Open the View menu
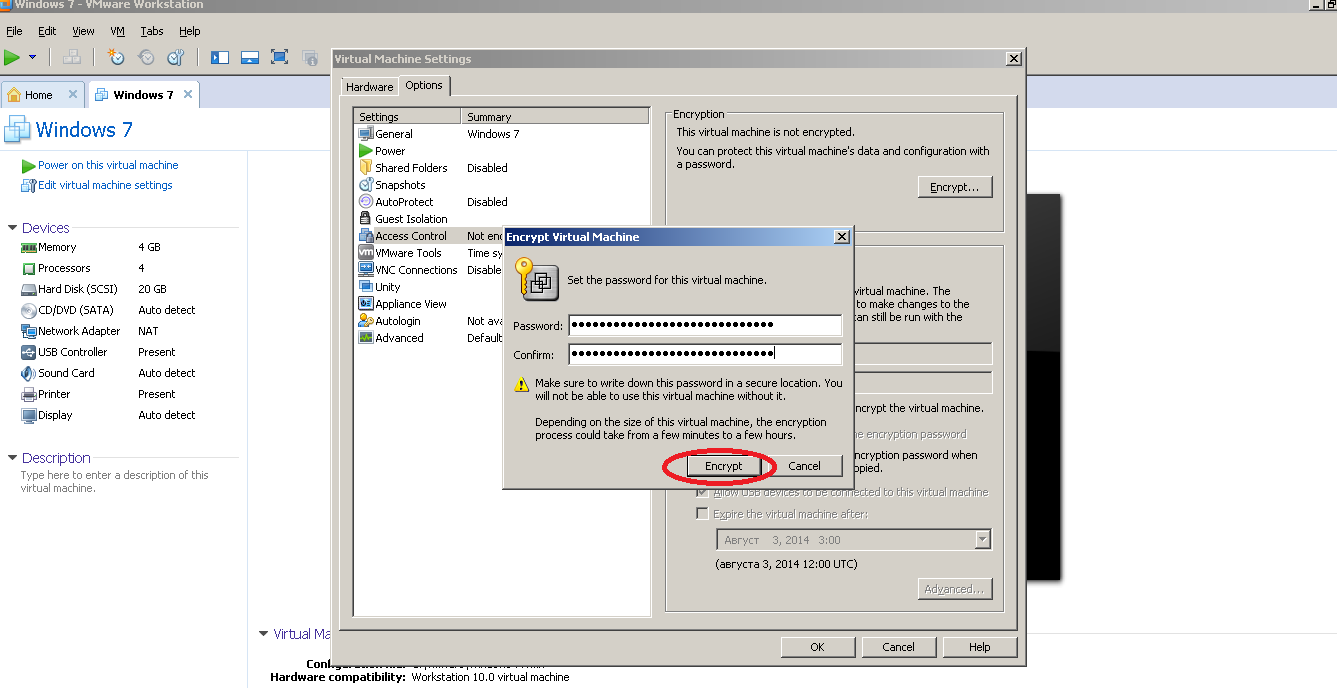 click(83, 31)
